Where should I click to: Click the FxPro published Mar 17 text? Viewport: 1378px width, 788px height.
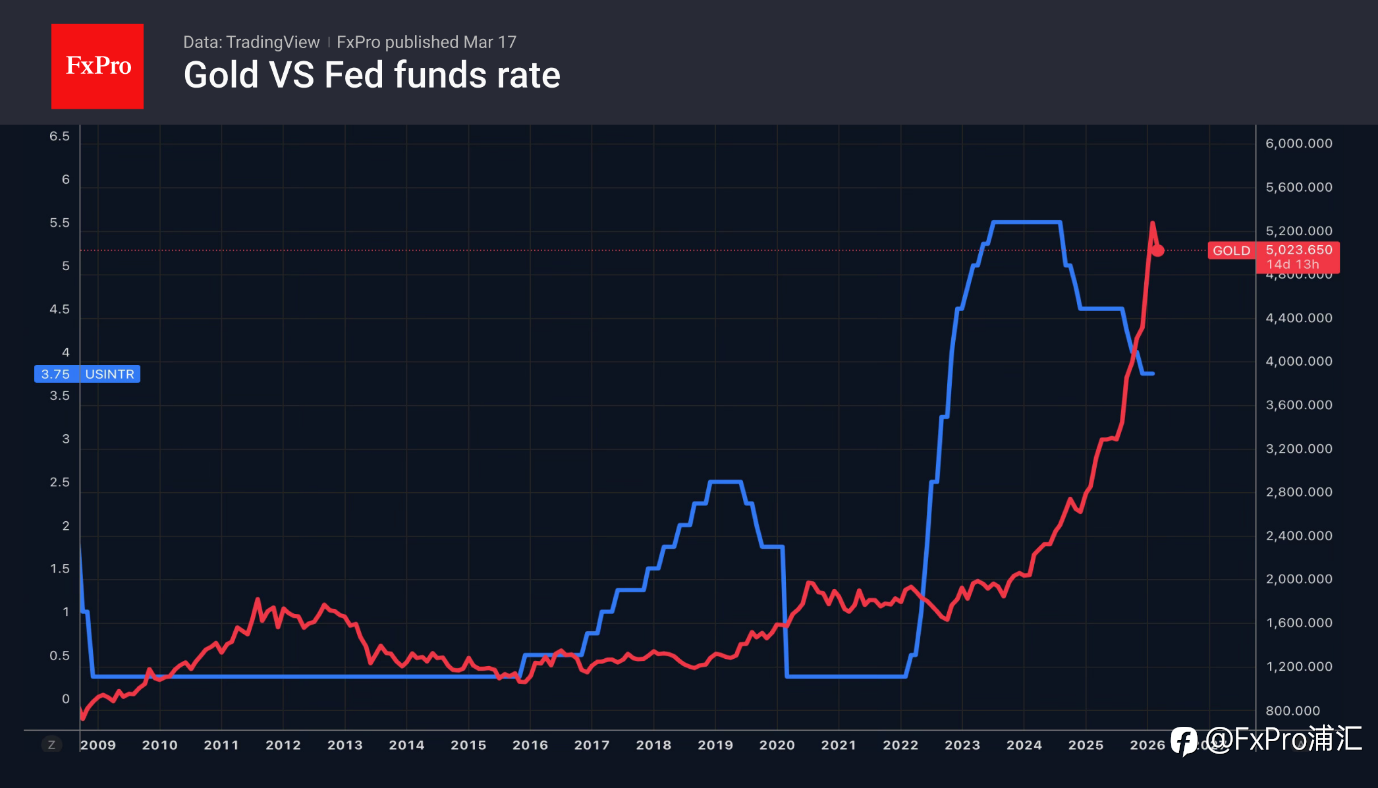pyautogui.click(x=427, y=42)
